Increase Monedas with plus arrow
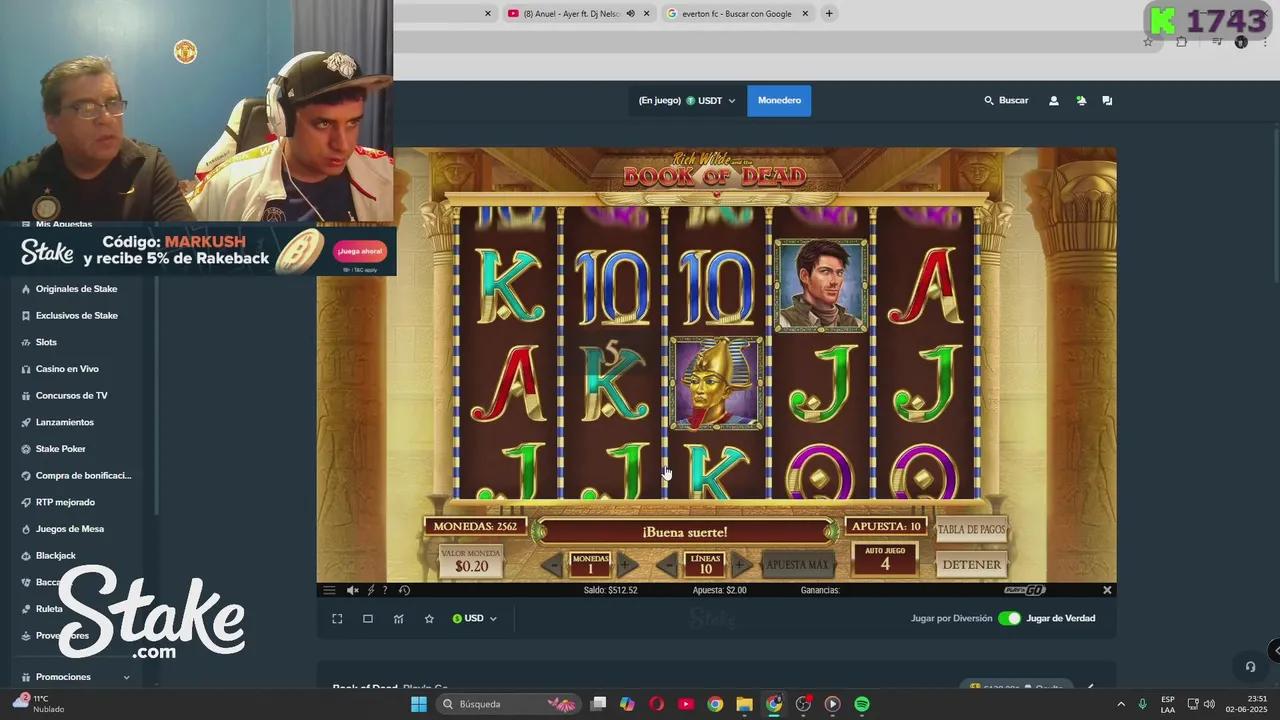This screenshot has width=1280, height=720. click(625, 565)
